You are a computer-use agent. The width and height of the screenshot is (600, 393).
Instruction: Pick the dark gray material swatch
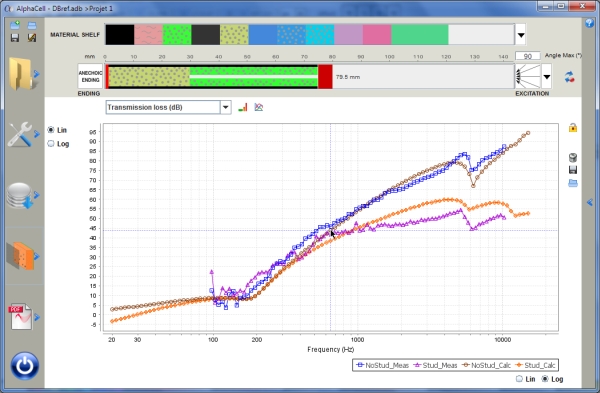coord(205,35)
